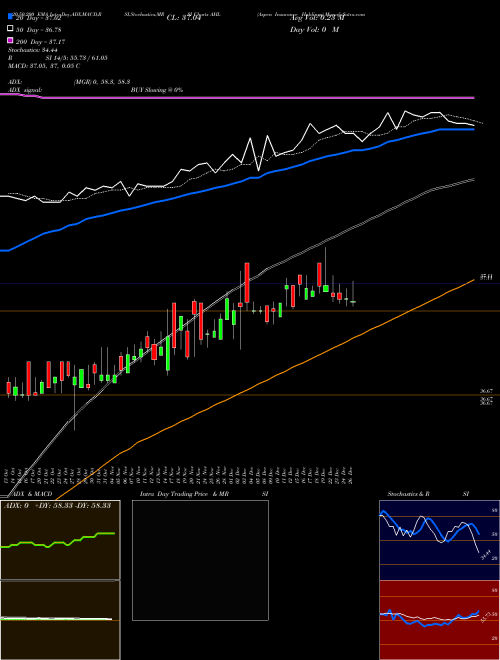Click the red RSI panel chart
Image resolution: width=500 pixels, height=660 pixels.
[439, 620]
